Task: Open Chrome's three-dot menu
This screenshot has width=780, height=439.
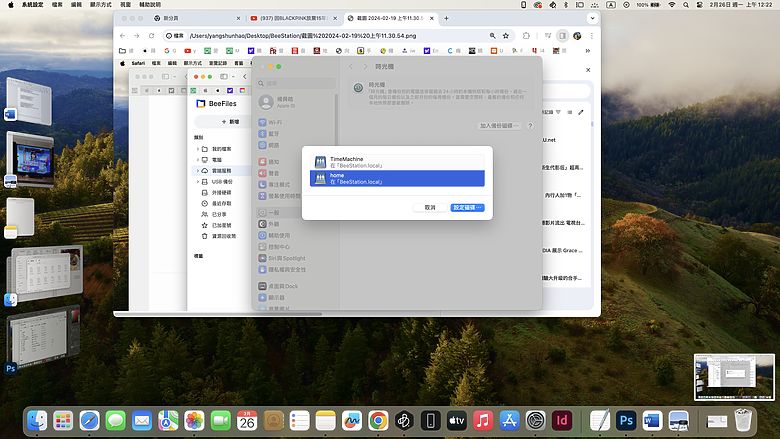Action: tap(591, 36)
